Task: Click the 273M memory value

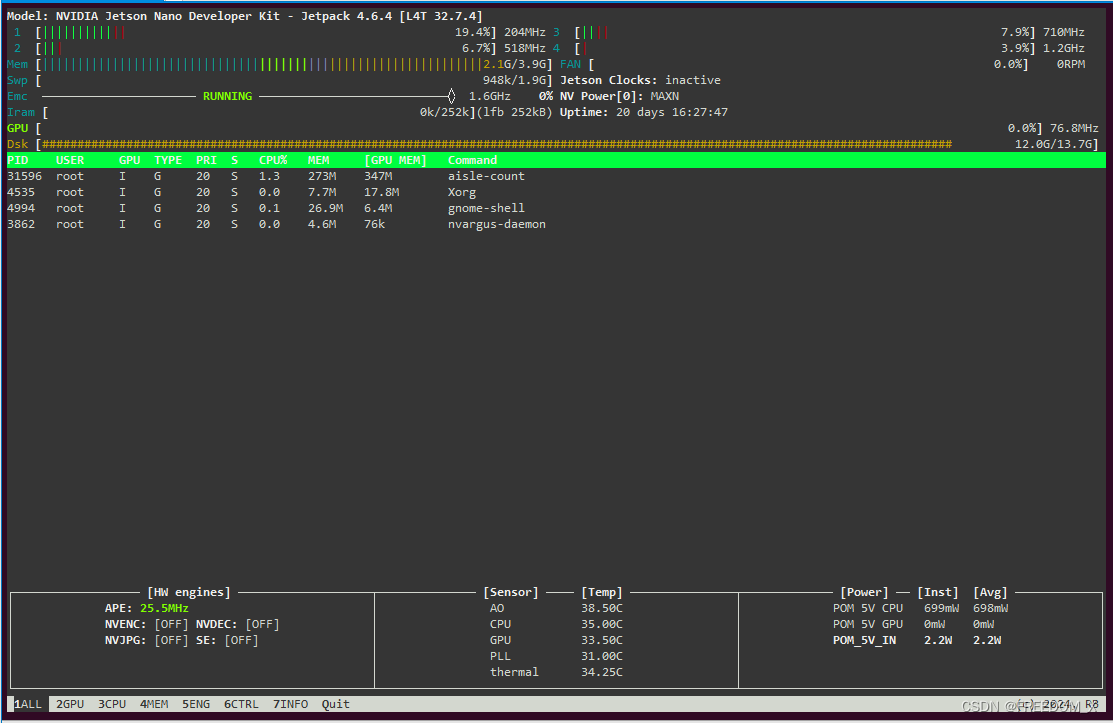Action: 322,176
